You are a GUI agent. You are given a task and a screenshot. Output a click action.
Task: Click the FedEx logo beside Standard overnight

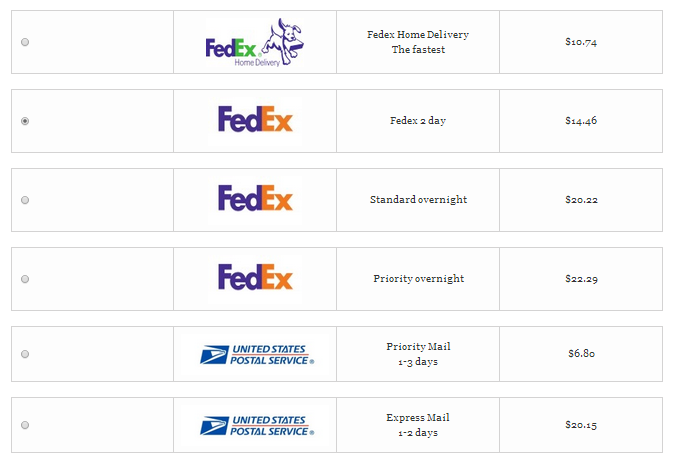[255, 198]
